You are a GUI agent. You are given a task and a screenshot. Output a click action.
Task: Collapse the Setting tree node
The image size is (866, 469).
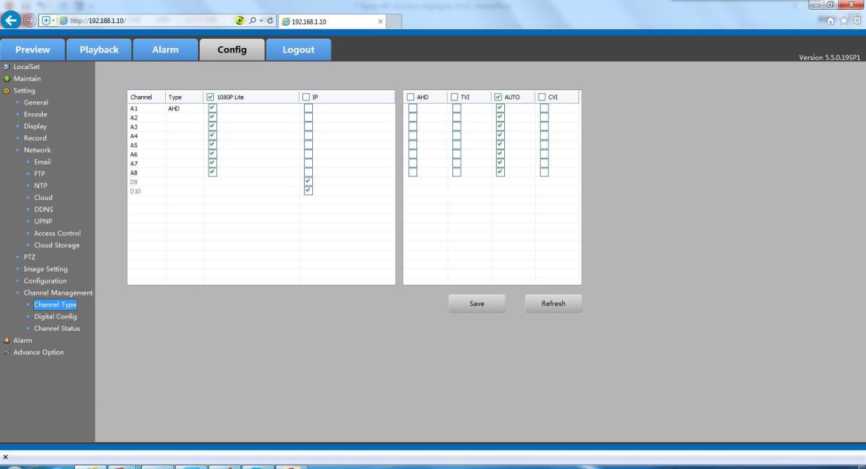pyautogui.click(x=6, y=90)
